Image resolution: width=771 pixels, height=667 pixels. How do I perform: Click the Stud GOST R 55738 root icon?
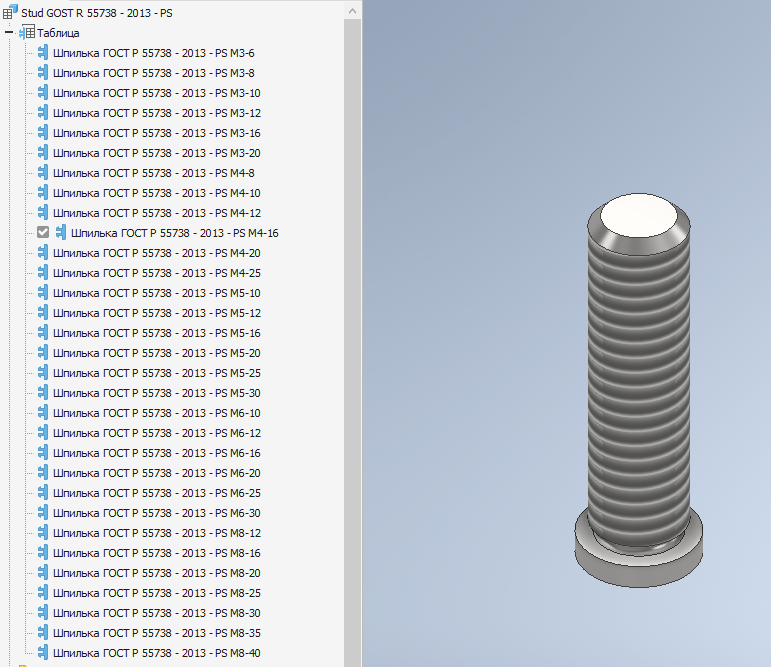tap(10, 12)
